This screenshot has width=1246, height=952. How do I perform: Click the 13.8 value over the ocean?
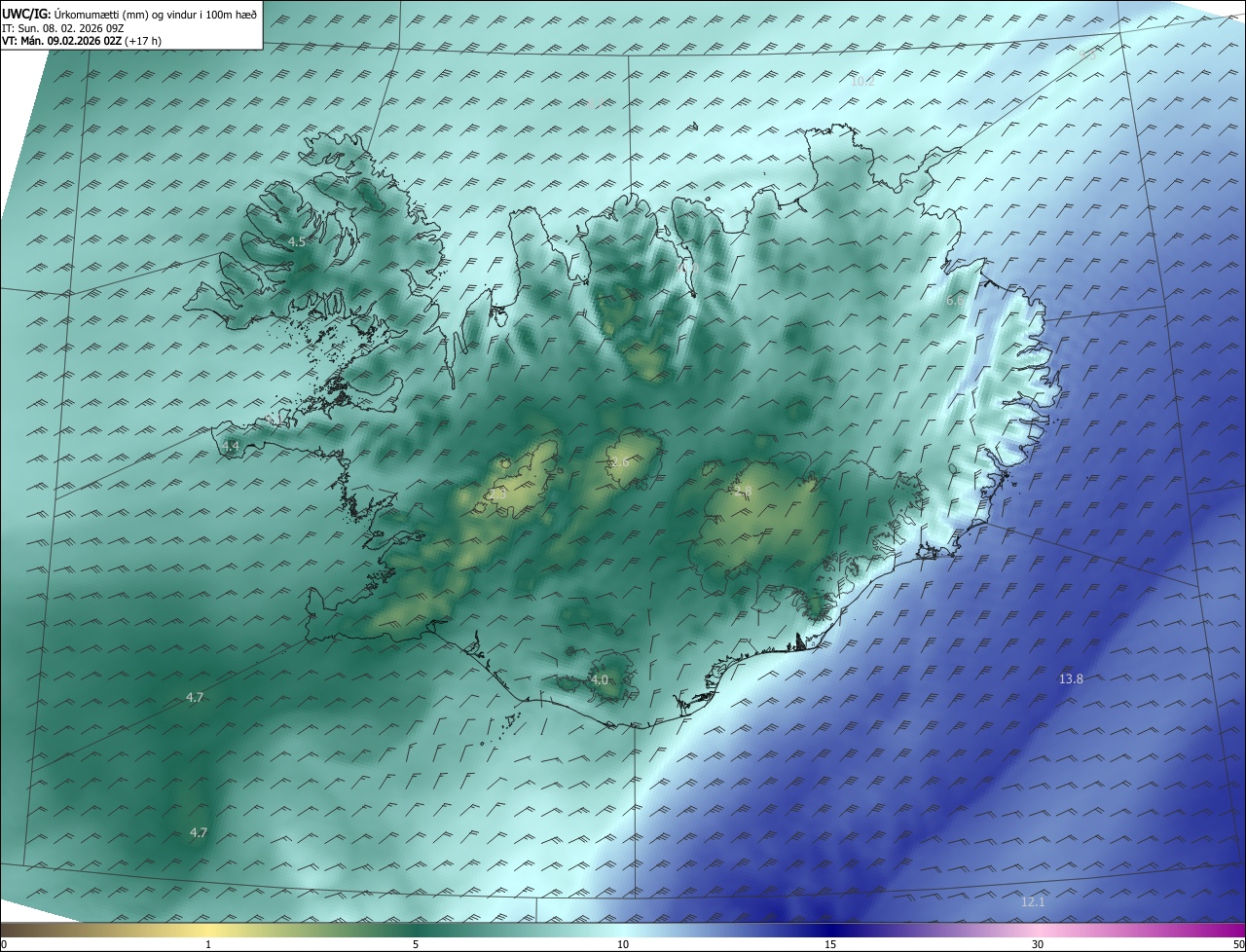[x=1071, y=678]
